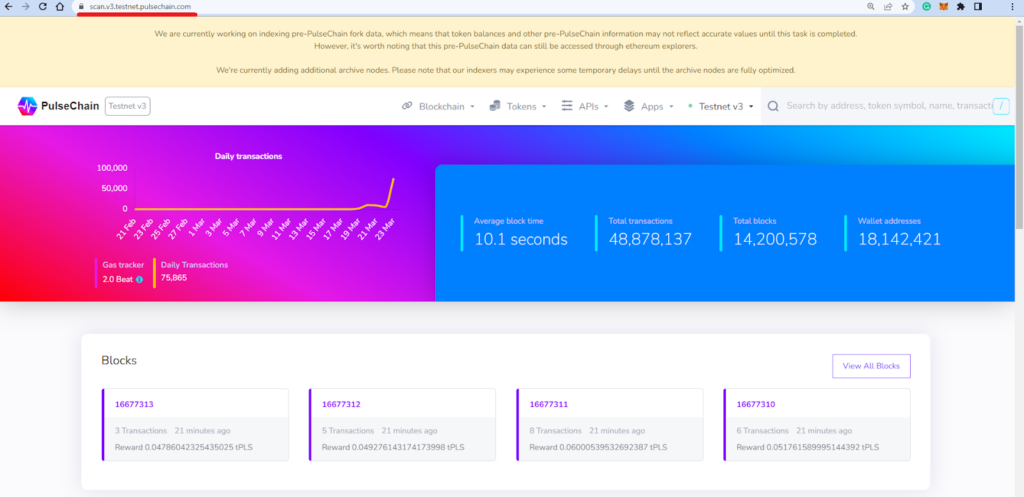Click browser reload icon
Viewport: 1024px width, 497px height.
pyautogui.click(x=42, y=7)
